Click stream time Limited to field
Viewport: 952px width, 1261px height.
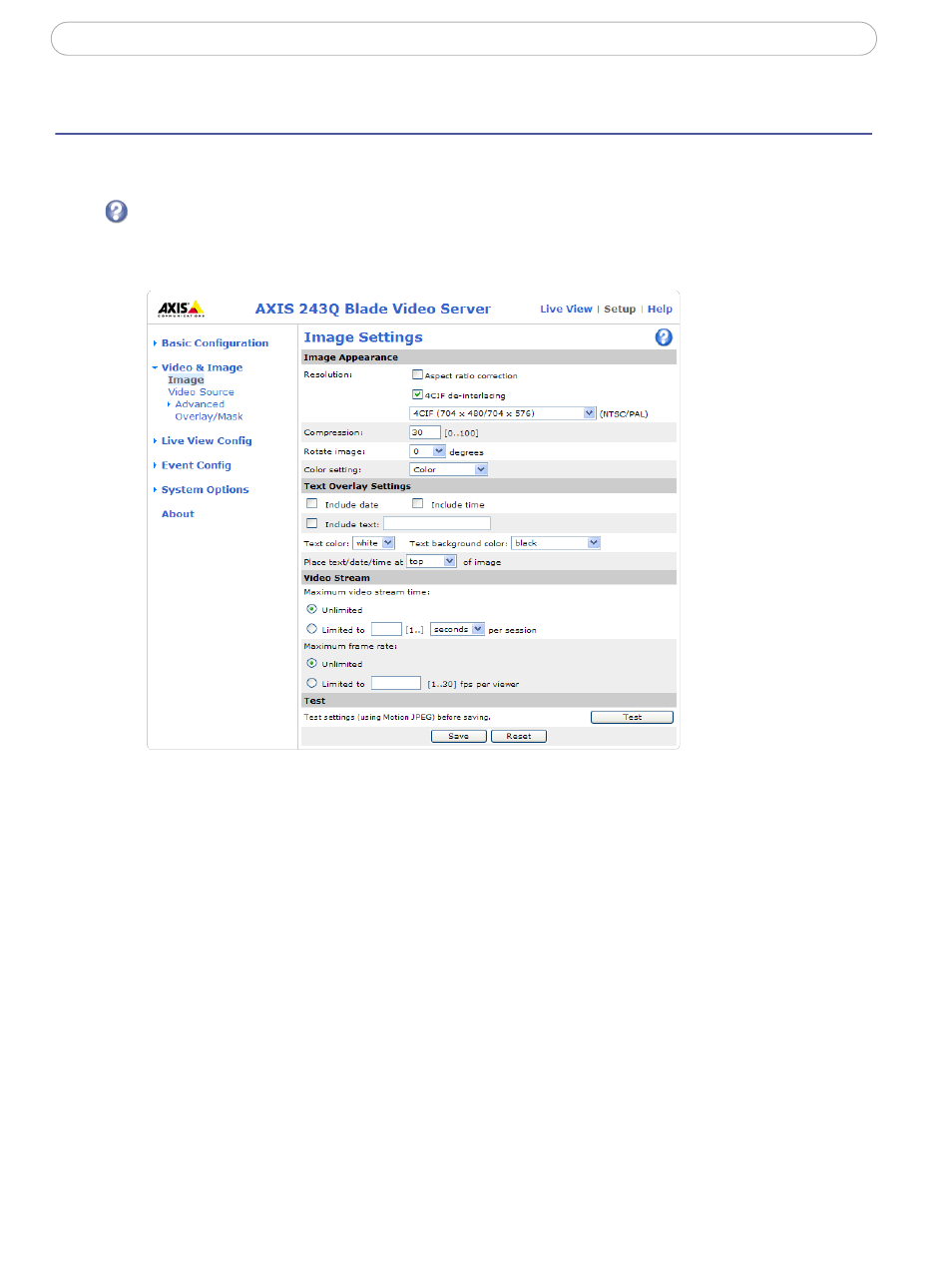[386, 629]
